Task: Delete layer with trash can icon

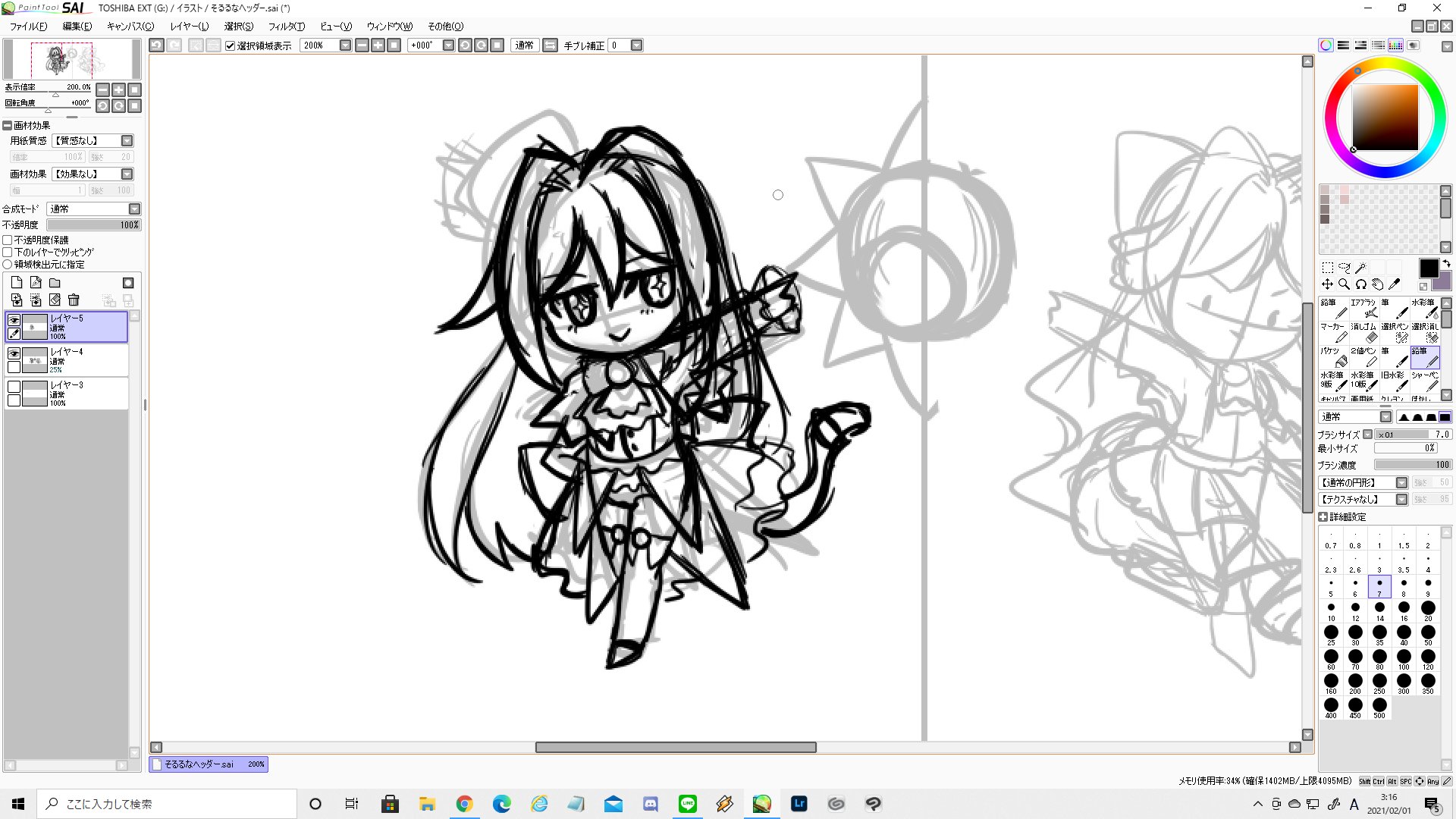Action: pyautogui.click(x=74, y=300)
